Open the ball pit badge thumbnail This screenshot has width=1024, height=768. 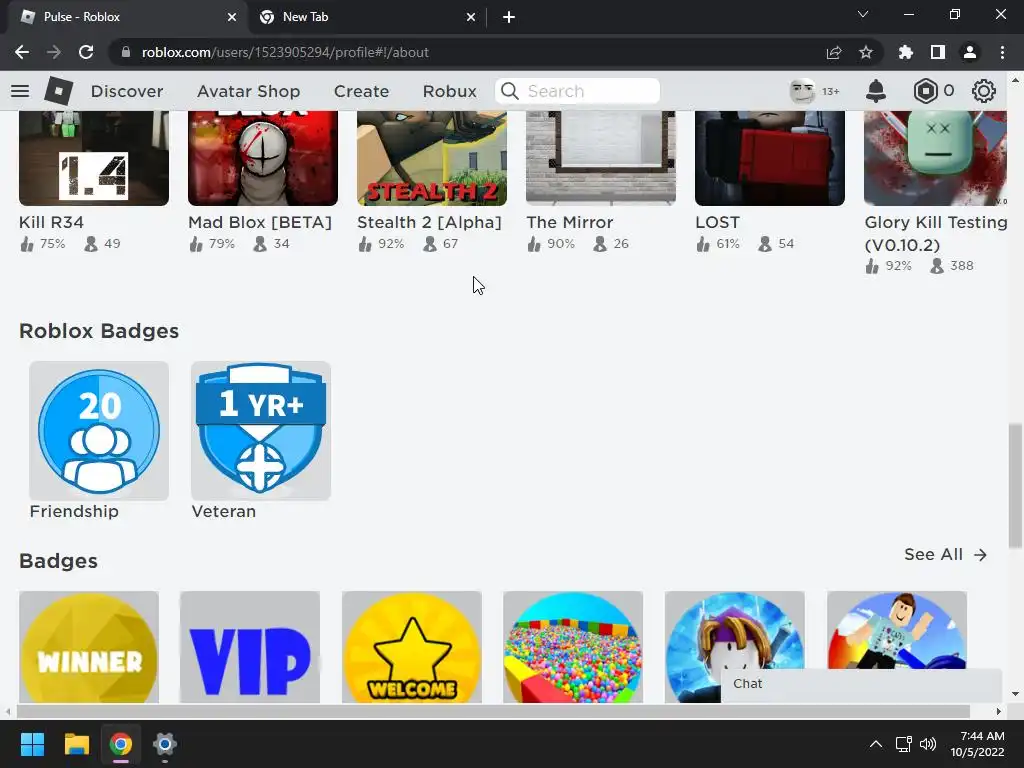573,647
